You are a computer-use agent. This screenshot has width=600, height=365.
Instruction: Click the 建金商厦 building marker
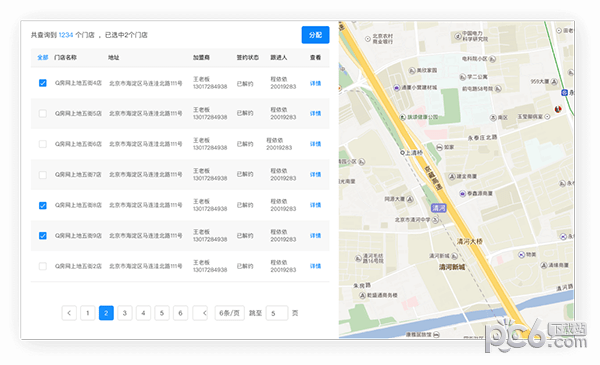click(x=452, y=176)
